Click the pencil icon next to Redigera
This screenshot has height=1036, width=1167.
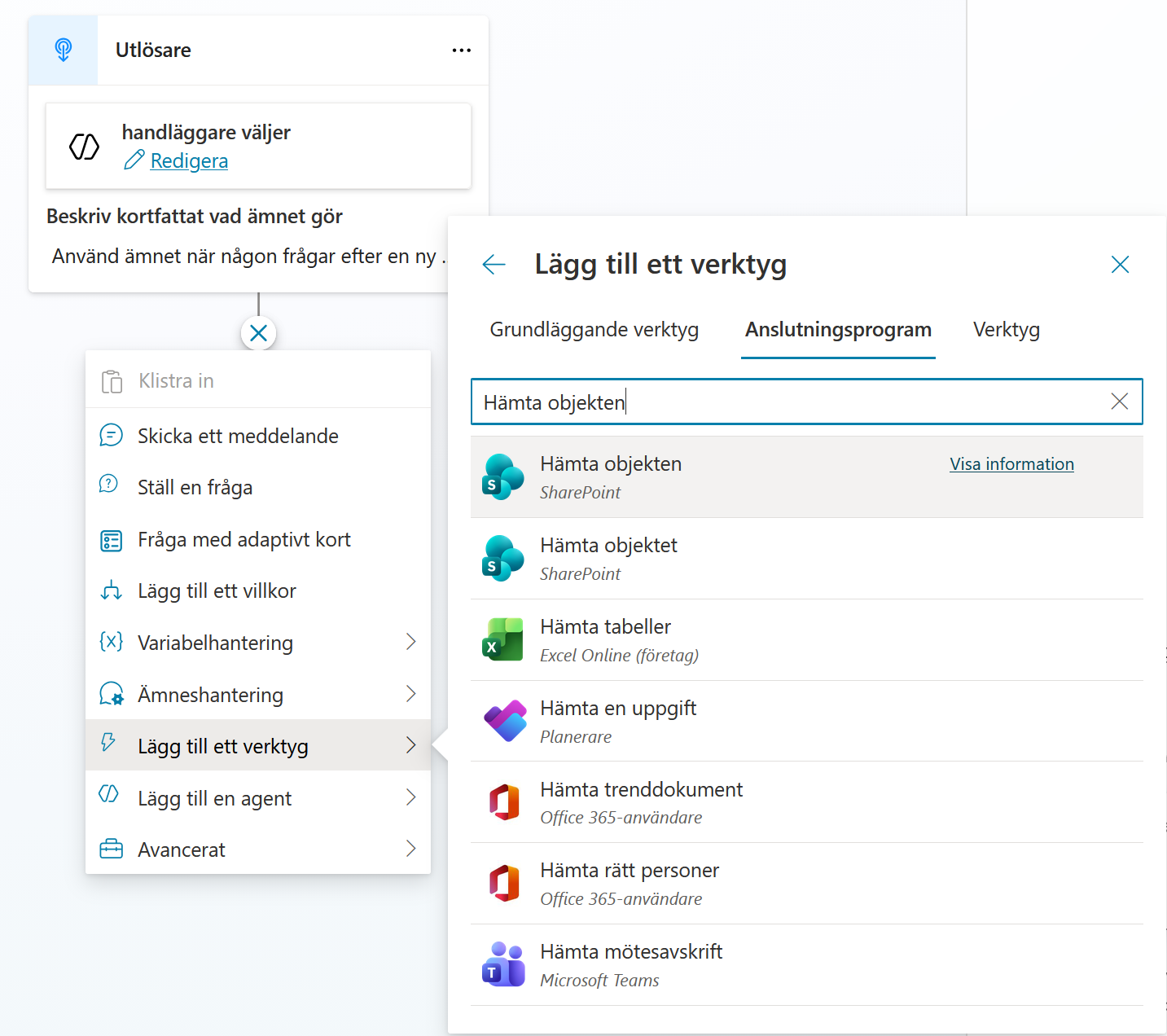click(x=134, y=160)
